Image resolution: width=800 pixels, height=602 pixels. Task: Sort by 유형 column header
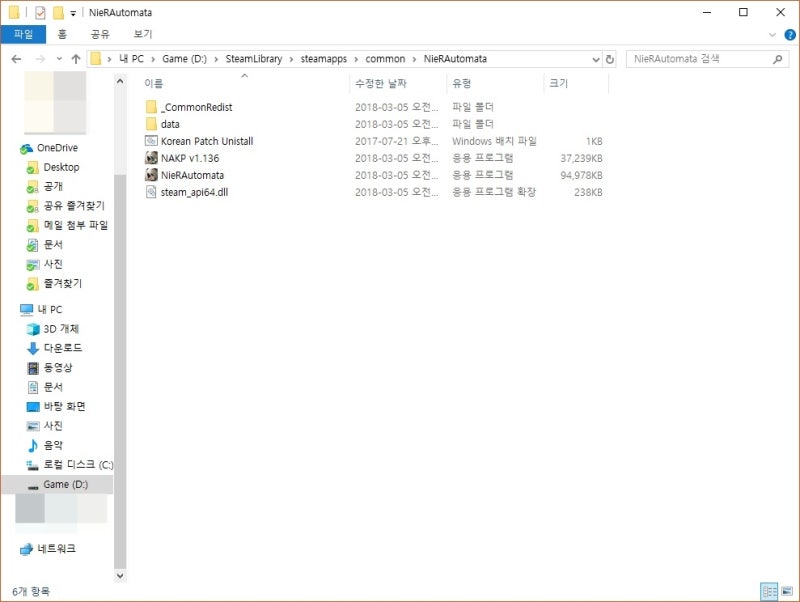pyautogui.click(x=462, y=83)
